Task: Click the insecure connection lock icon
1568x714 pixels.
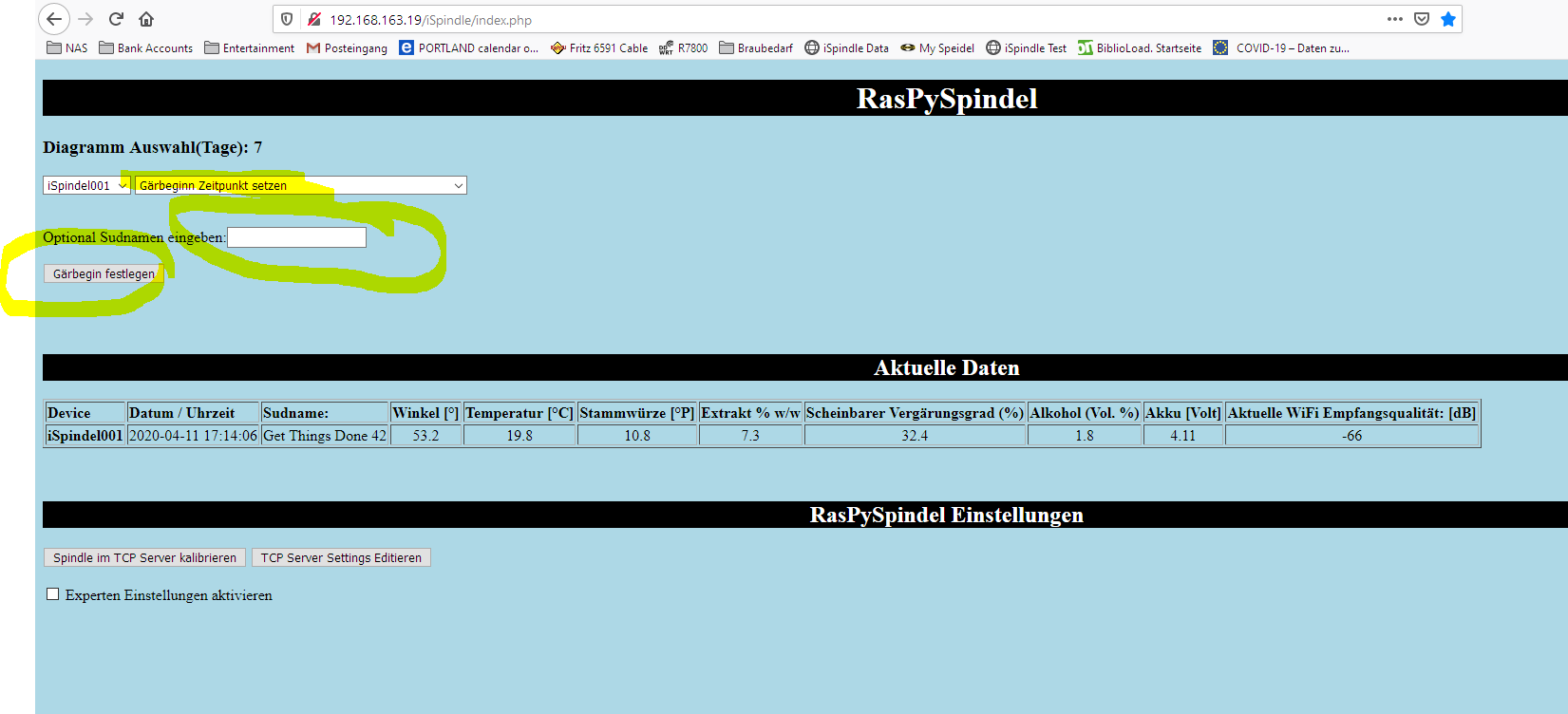Action: [313, 19]
